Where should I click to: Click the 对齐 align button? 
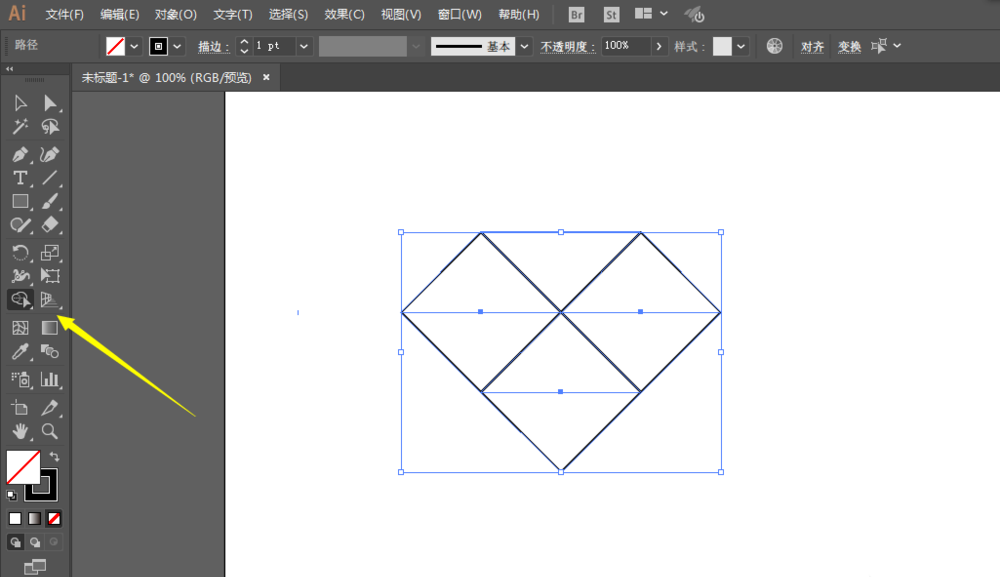click(x=812, y=47)
